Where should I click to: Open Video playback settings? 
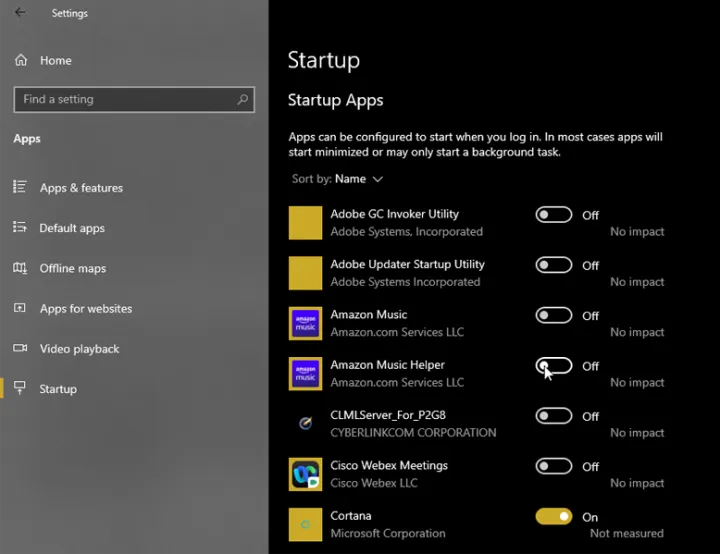(79, 349)
